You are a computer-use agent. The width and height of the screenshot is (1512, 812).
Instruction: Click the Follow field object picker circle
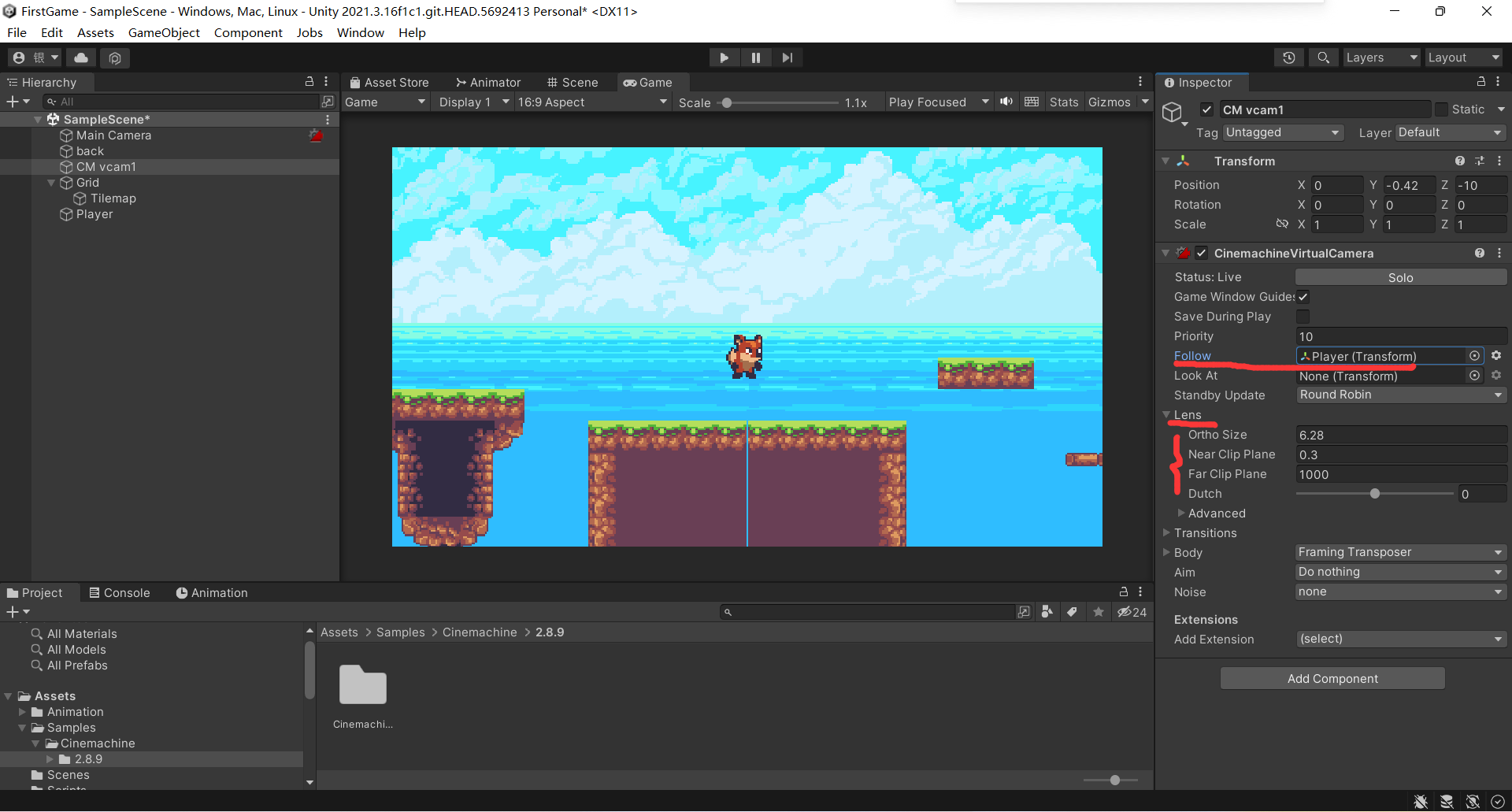pyautogui.click(x=1474, y=356)
